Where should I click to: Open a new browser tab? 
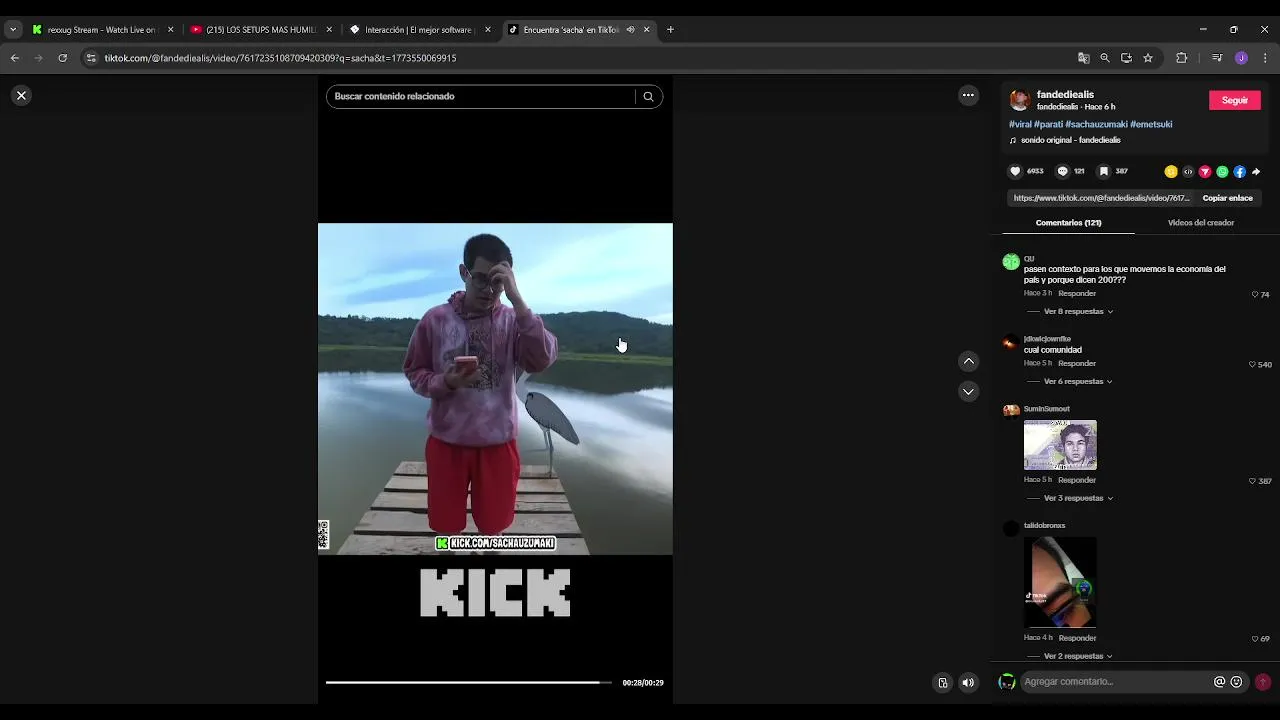(670, 30)
